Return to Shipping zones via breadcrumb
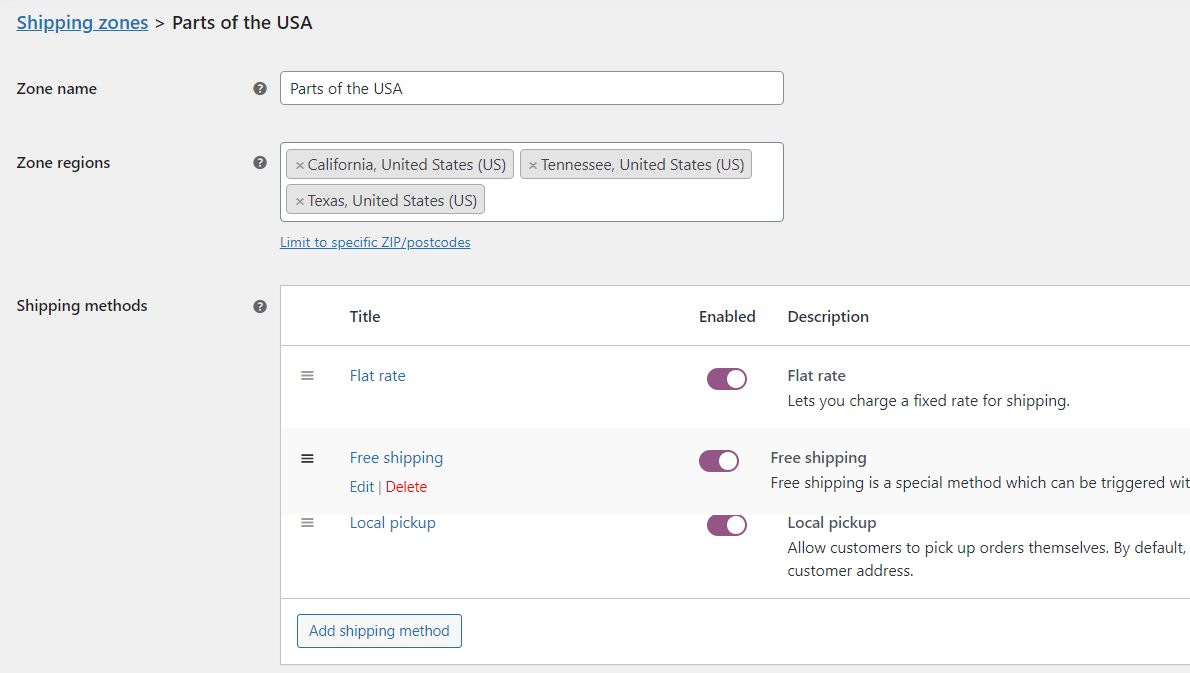This screenshot has width=1190, height=673. click(82, 22)
